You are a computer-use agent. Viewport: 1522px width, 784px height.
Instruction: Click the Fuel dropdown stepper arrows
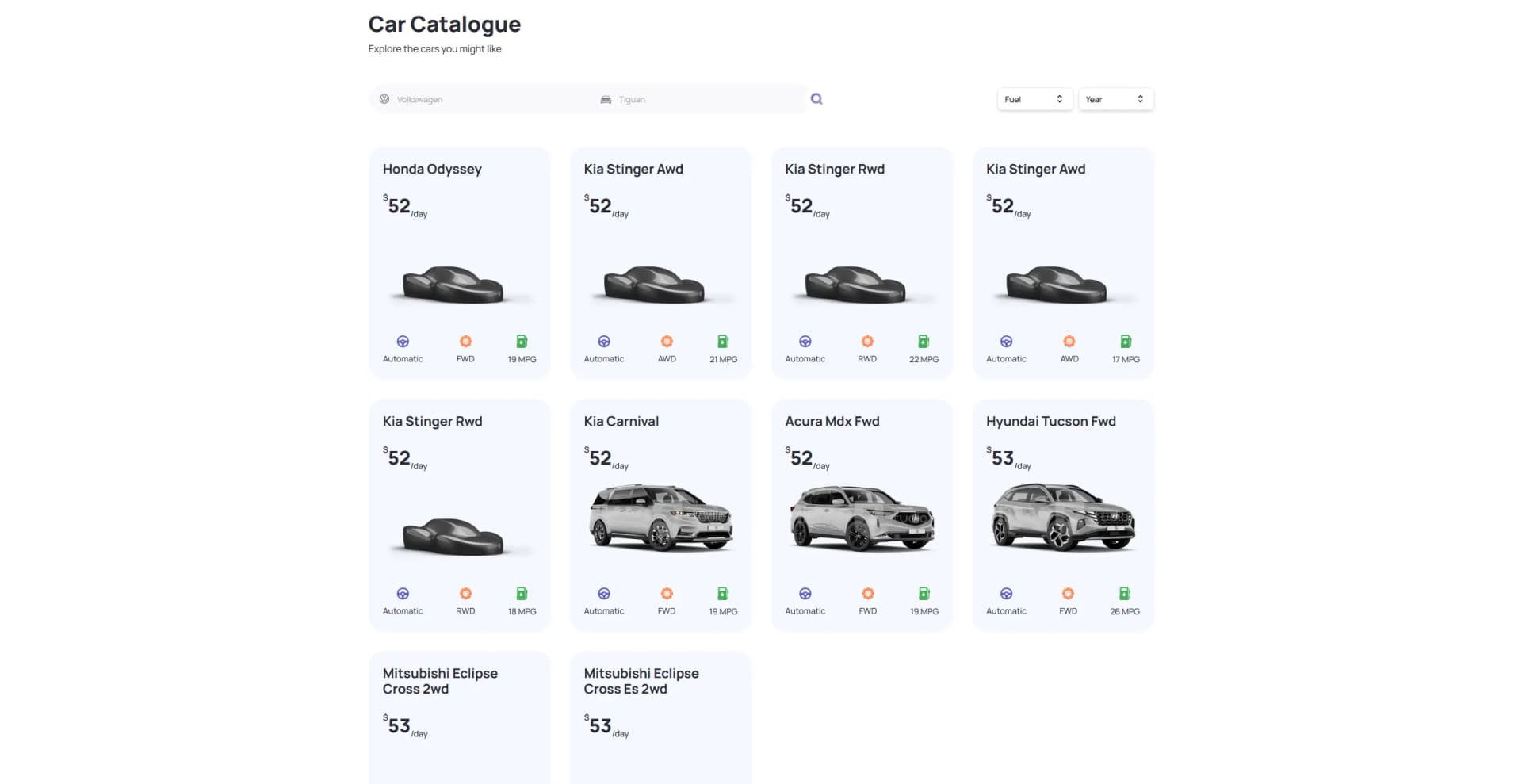click(1059, 98)
